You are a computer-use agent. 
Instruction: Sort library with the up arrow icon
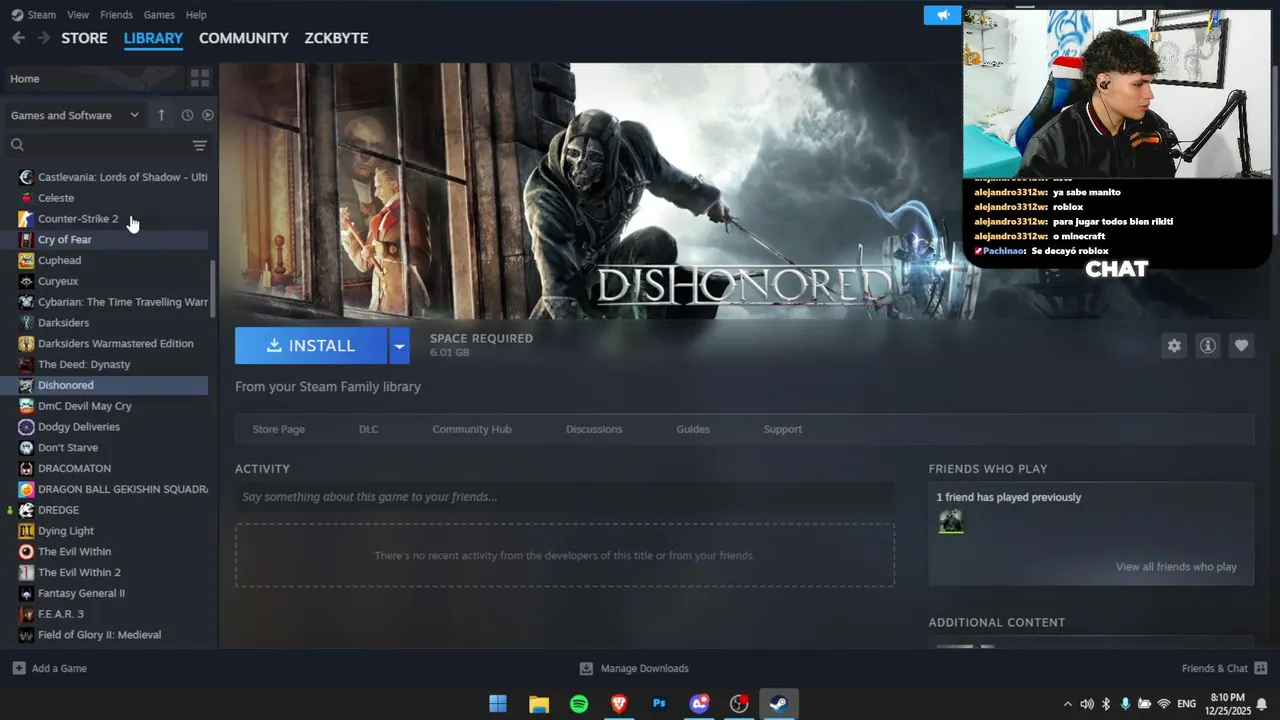click(x=161, y=115)
